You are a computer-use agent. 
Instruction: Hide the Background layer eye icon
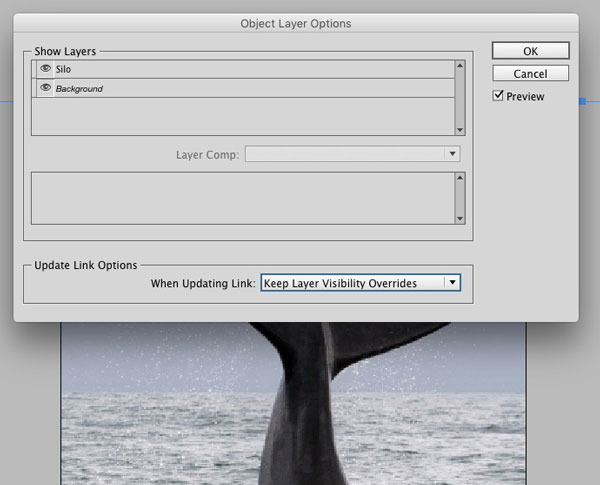pyautogui.click(x=46, y=88)
